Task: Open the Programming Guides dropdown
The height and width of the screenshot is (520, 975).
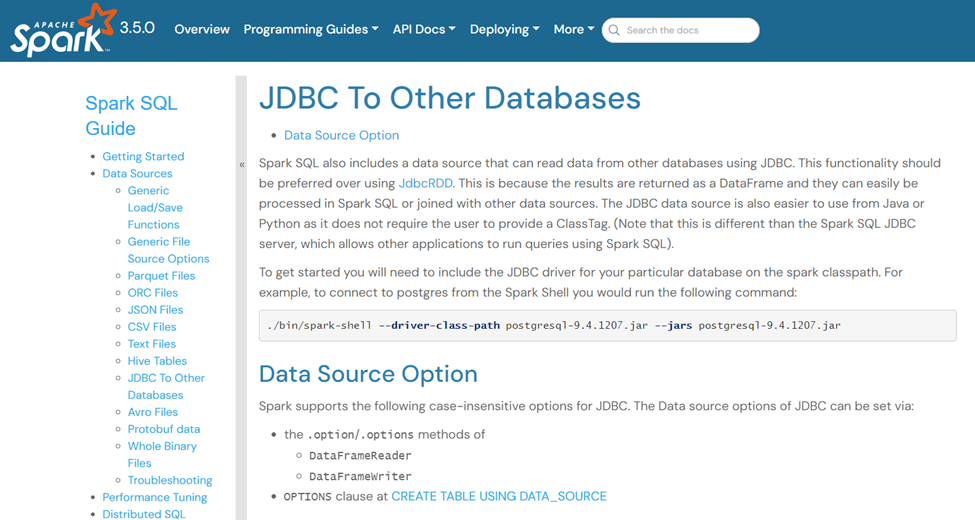Action: (310, 29)
